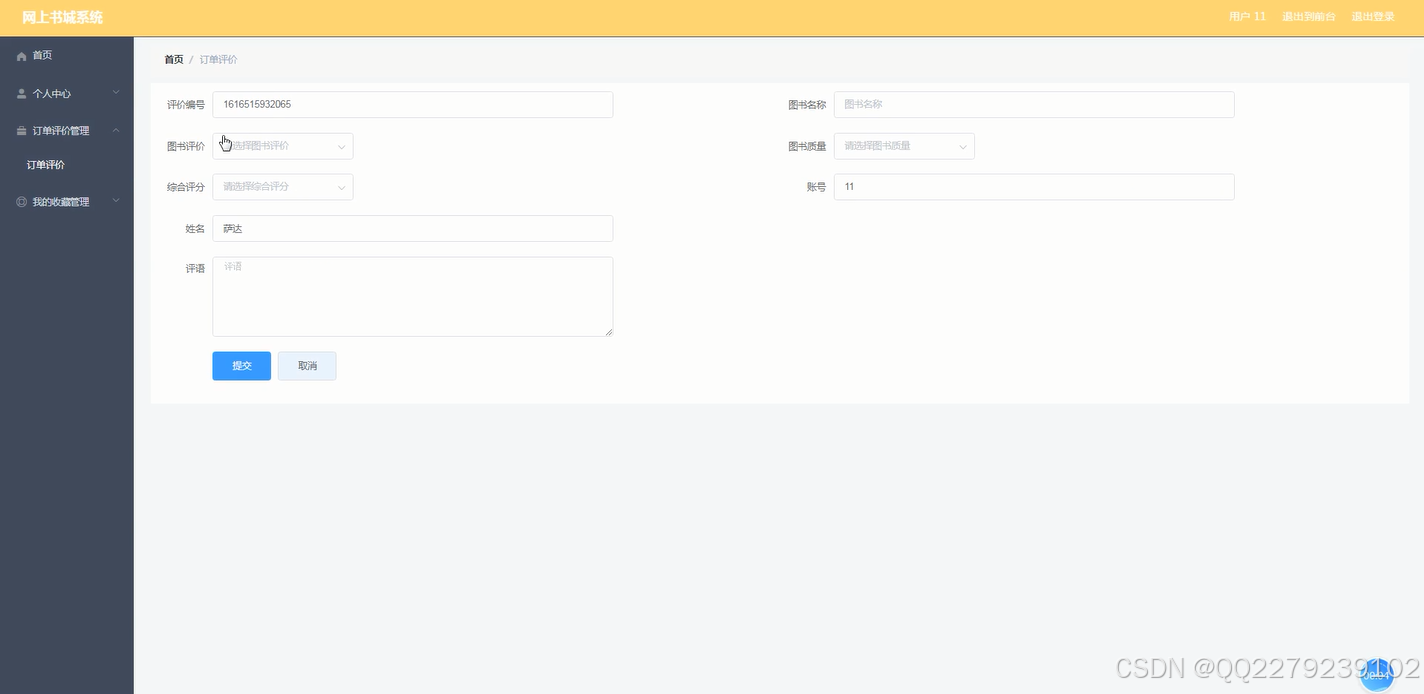Screen dimensions: 1424x694
Task: Click 退出登录 in the top bar
Action: click(x=1373, y=16)
